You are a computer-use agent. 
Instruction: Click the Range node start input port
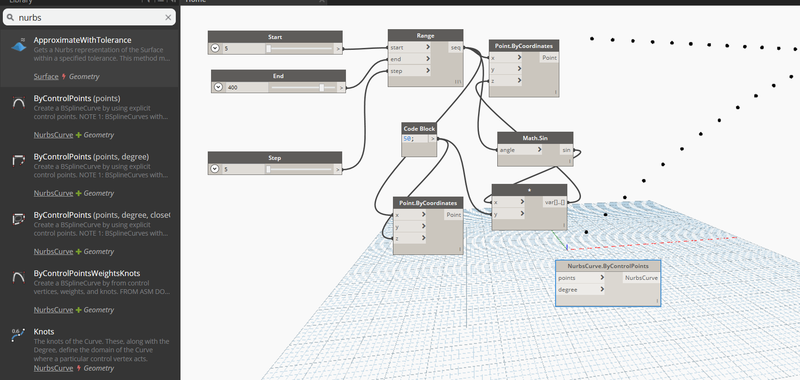coord(410,47)
